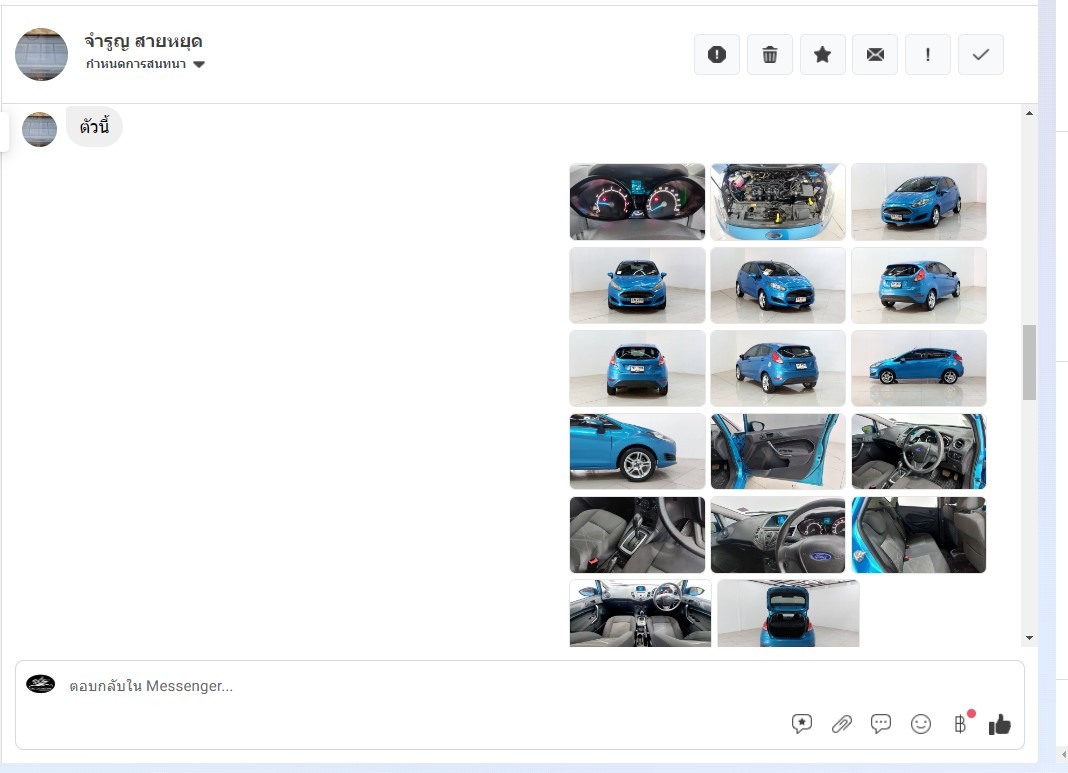This screenshot has height=773, width=1068.
Task: Click the page avatar beside reply box
Action: [x=40, y=684]
